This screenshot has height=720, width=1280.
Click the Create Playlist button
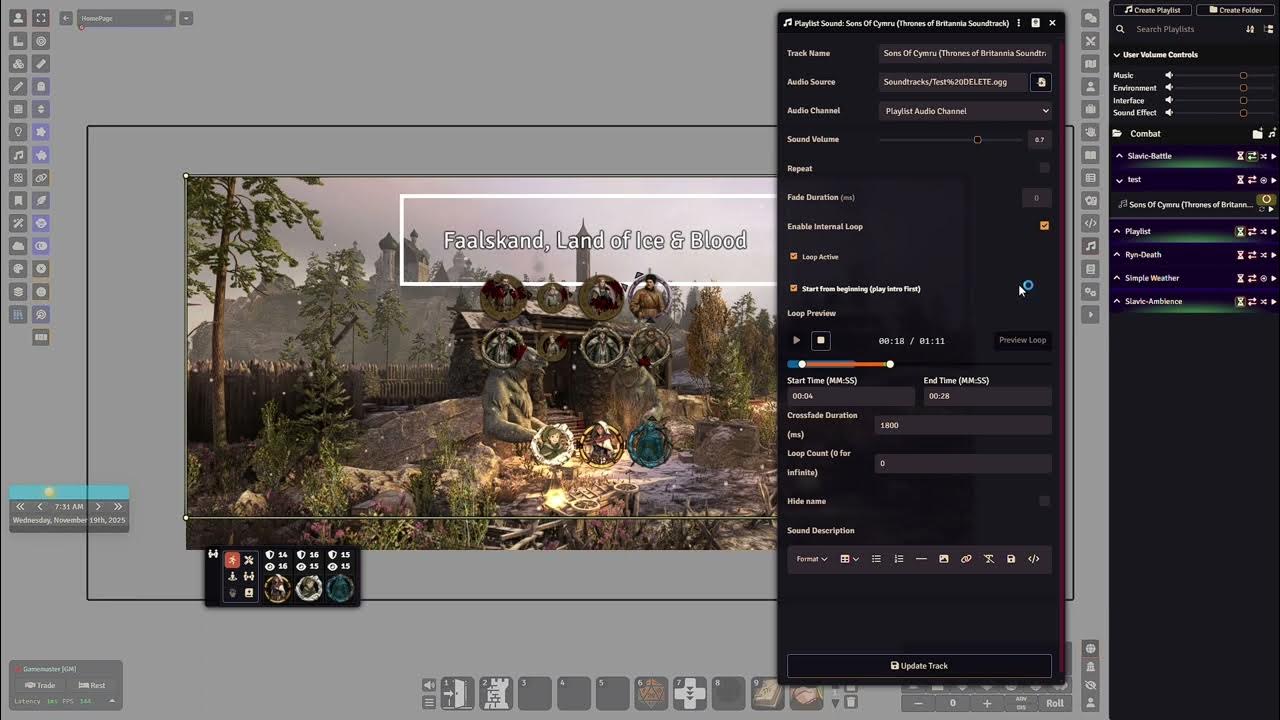pyautogui.click(x=1152, y=10)
